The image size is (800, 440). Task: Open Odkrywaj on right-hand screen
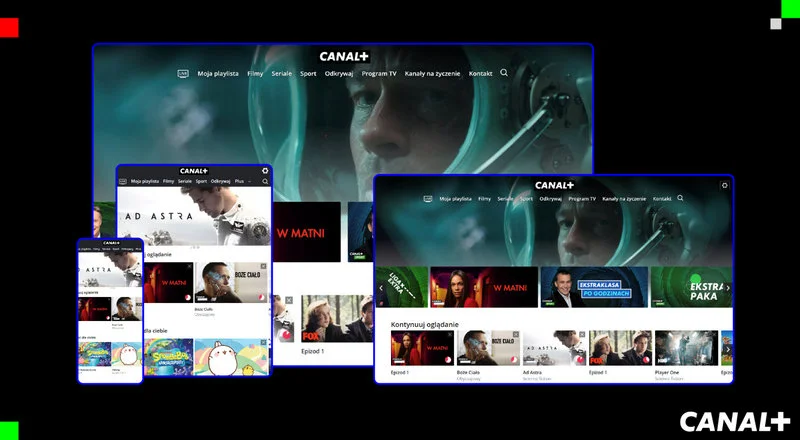(551, 199)
